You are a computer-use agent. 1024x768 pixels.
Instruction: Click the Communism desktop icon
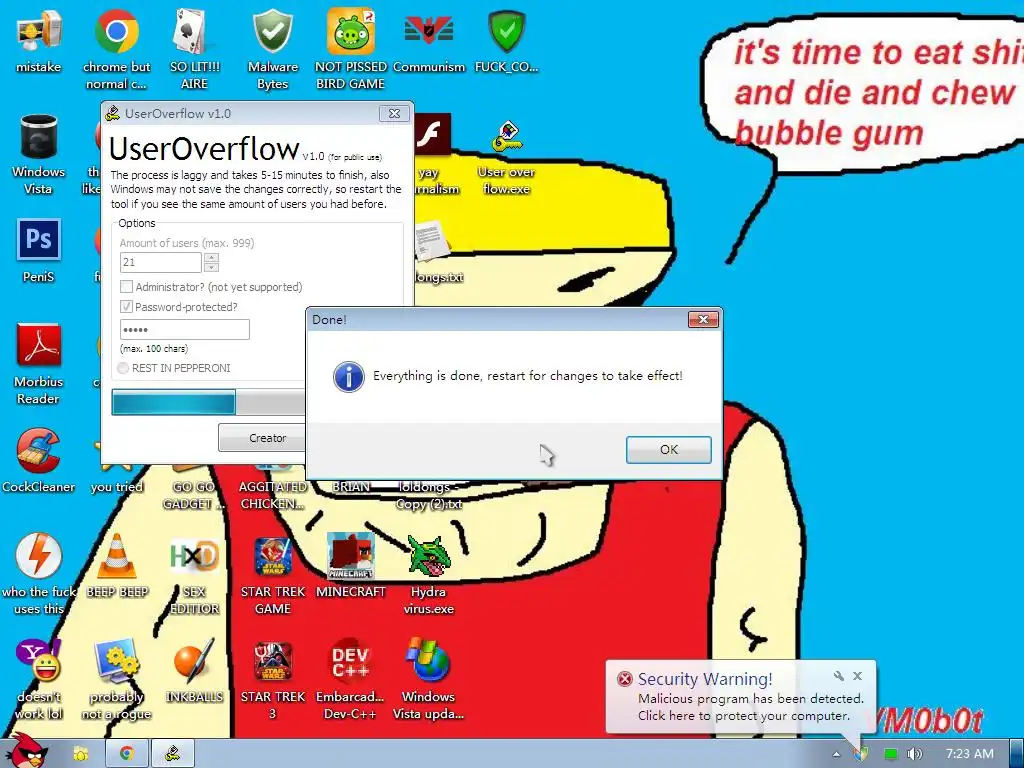point(428,32)
